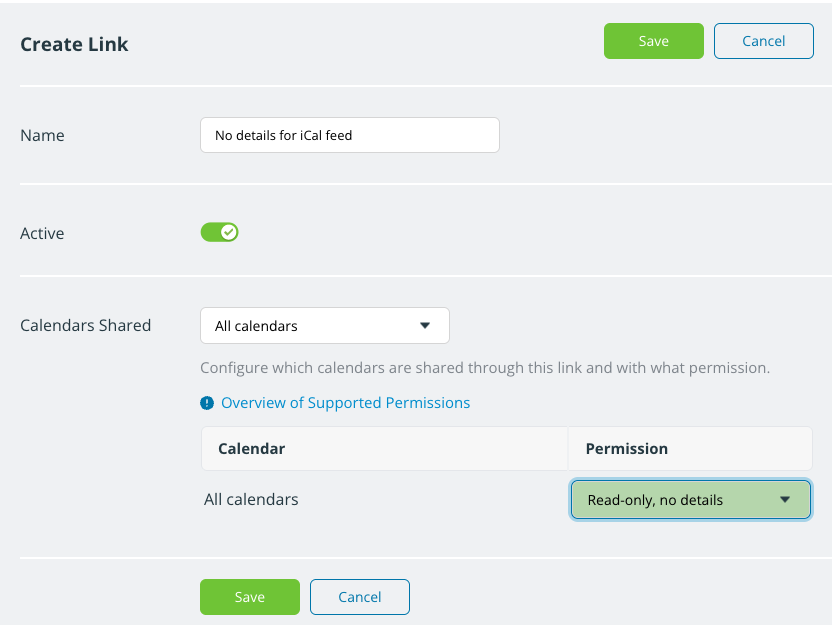This screenshot has width=832, height=625.
Task: Click the Create Link heading
Action: pyautogui.click(x=75, y=44)
